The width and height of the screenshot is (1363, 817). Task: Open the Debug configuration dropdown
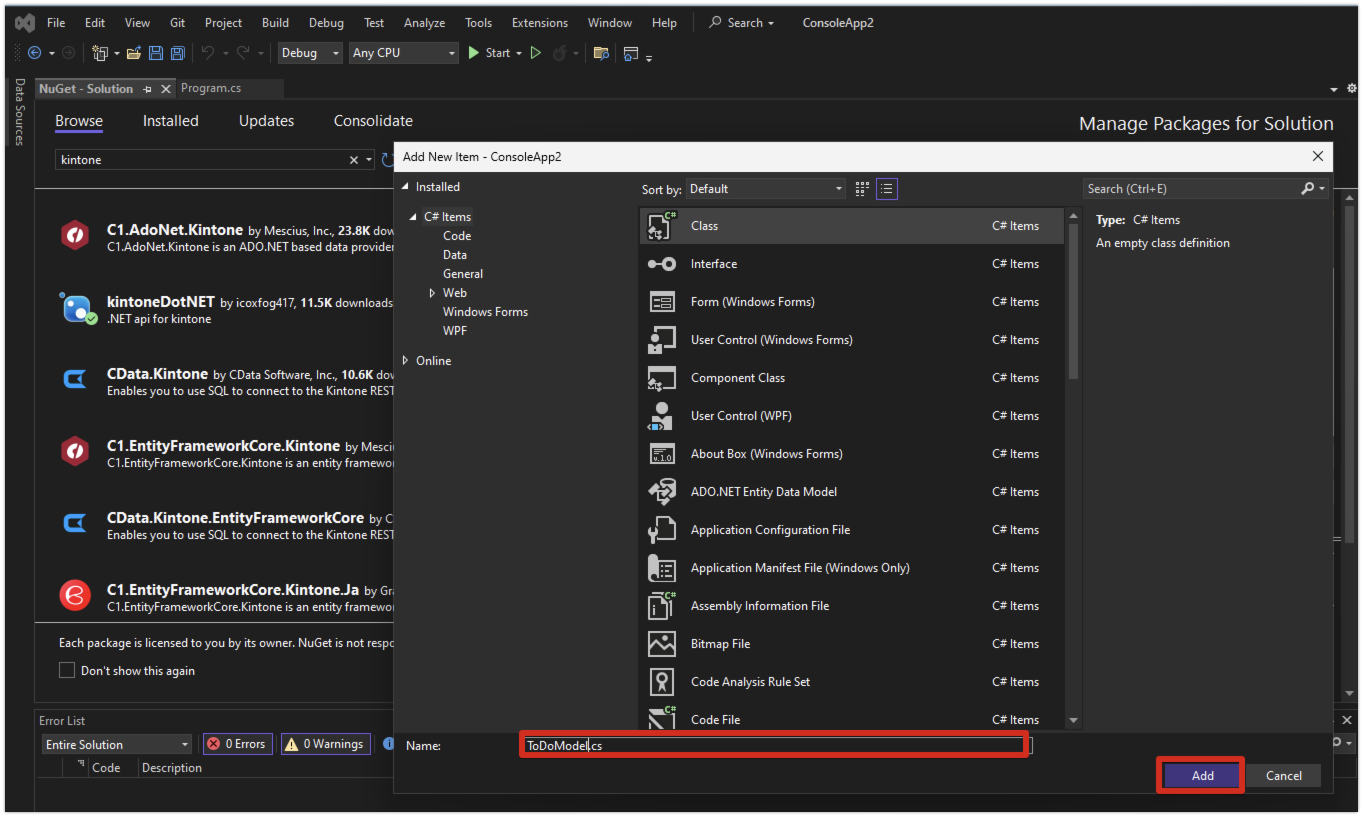[x=310, y=53]
